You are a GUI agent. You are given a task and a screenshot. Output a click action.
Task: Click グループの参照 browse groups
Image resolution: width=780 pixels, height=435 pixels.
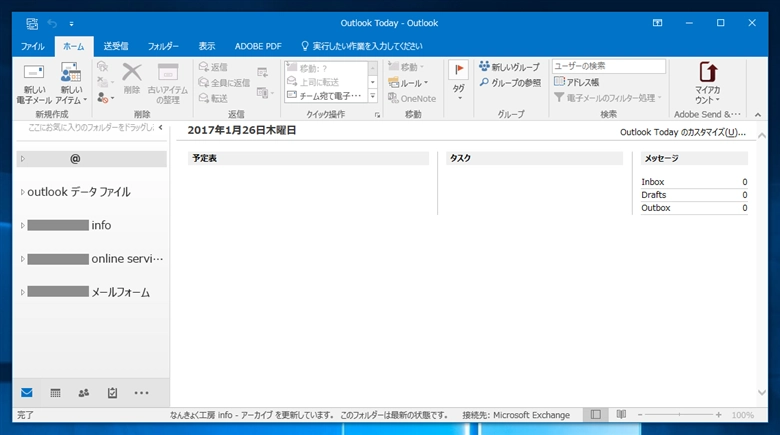(x=510, y=83)
